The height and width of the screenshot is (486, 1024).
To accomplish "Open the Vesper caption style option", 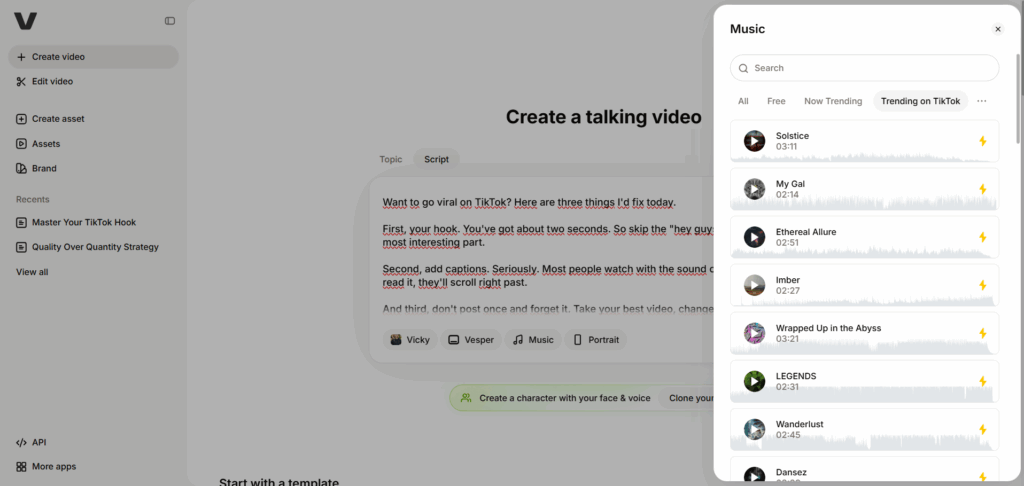I will click(x=470, y=340).
